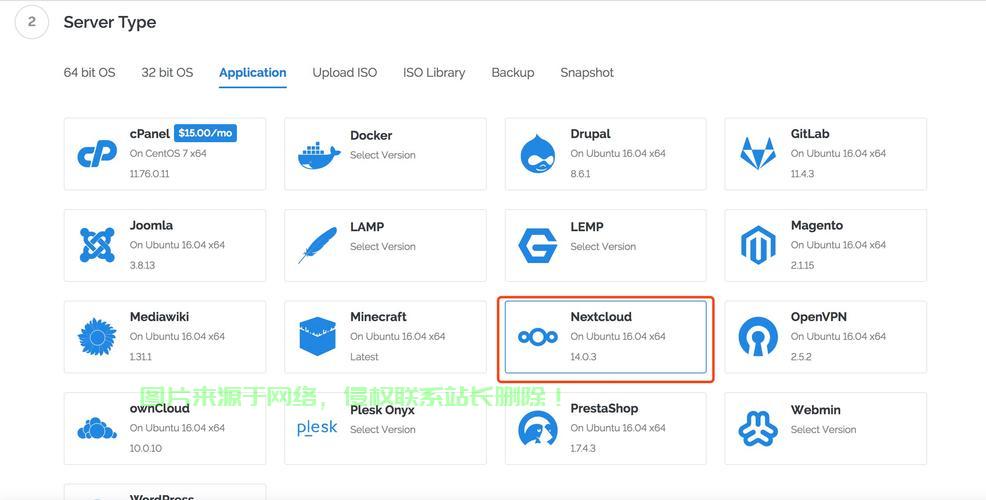The image size is (986, 500).
Task: Choose the Webmin logo icon
Action: pyautogui.click(x=758, y=428)
